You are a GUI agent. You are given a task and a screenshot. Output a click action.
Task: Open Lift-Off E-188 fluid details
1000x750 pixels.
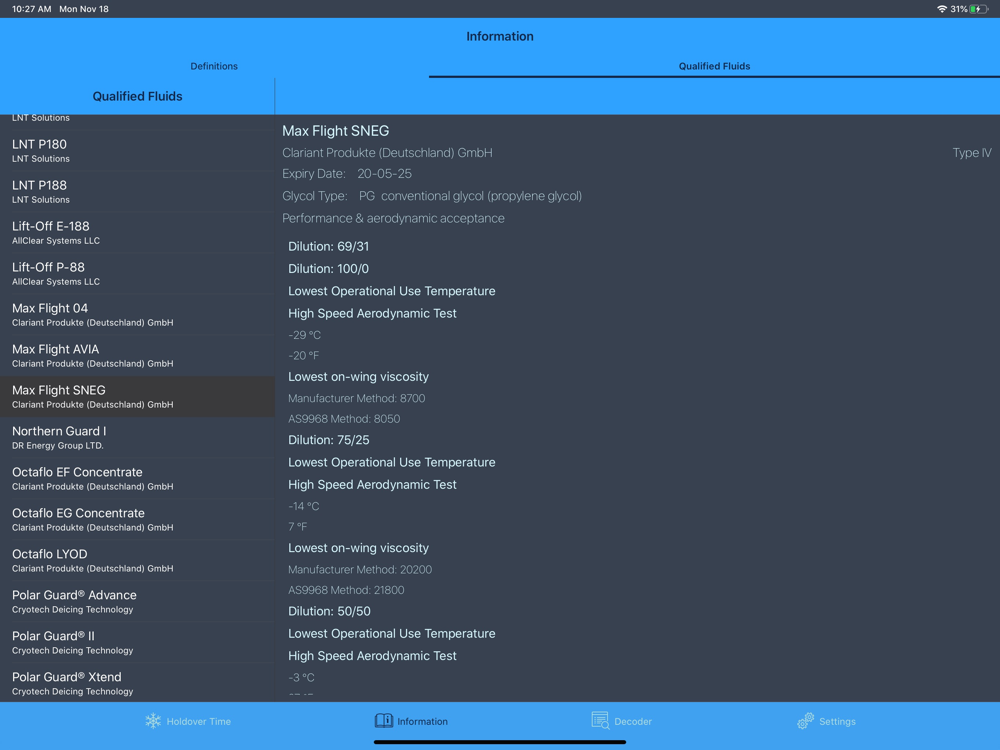coord(137,233)
